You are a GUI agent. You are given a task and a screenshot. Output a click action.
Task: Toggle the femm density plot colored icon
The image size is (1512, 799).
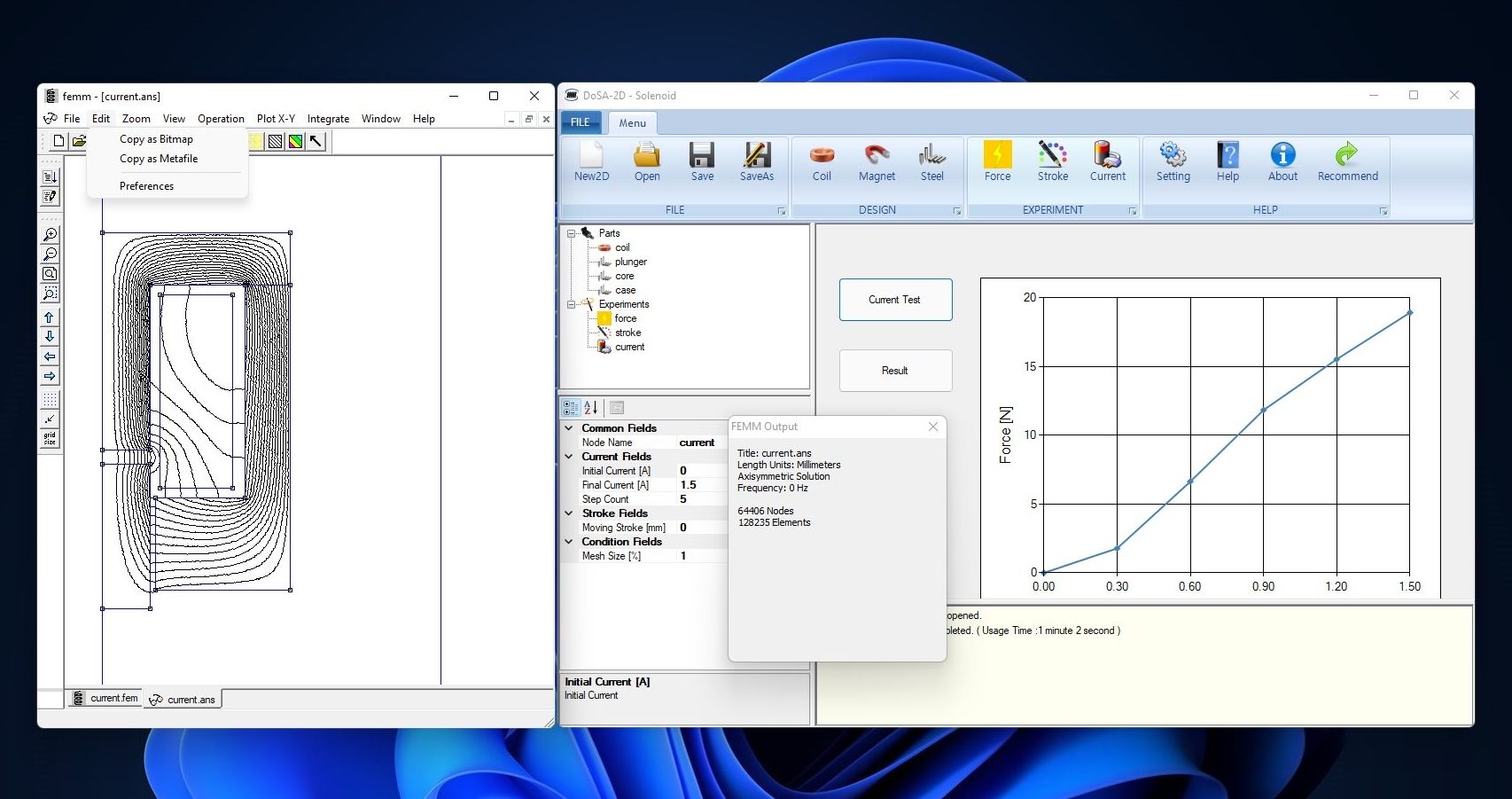tap(295, 140)
